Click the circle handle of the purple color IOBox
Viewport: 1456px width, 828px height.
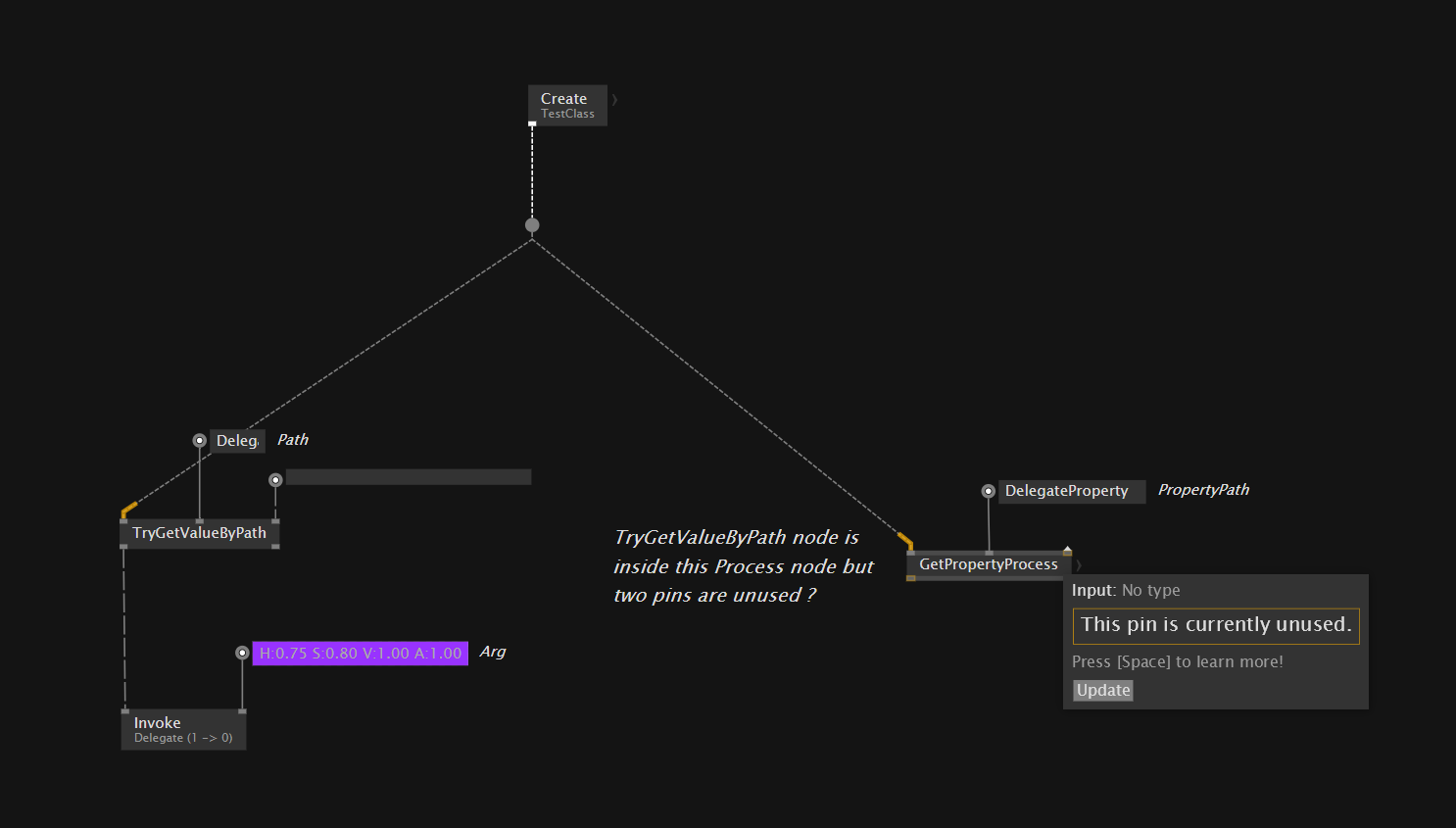pyautogui.click(x=242, y=653)
